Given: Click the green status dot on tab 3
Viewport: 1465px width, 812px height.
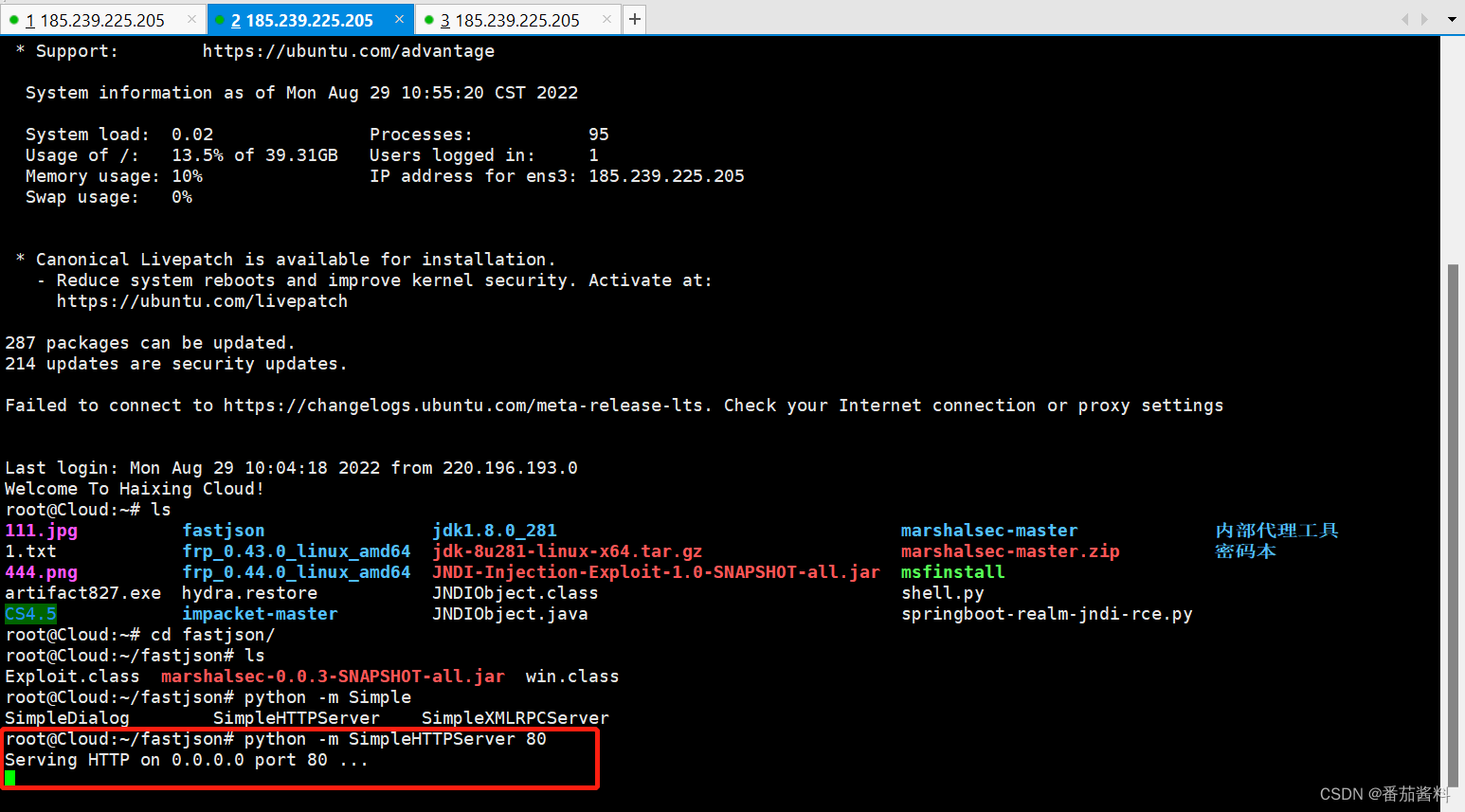Looking at the screenshot, I should point(428,20).
